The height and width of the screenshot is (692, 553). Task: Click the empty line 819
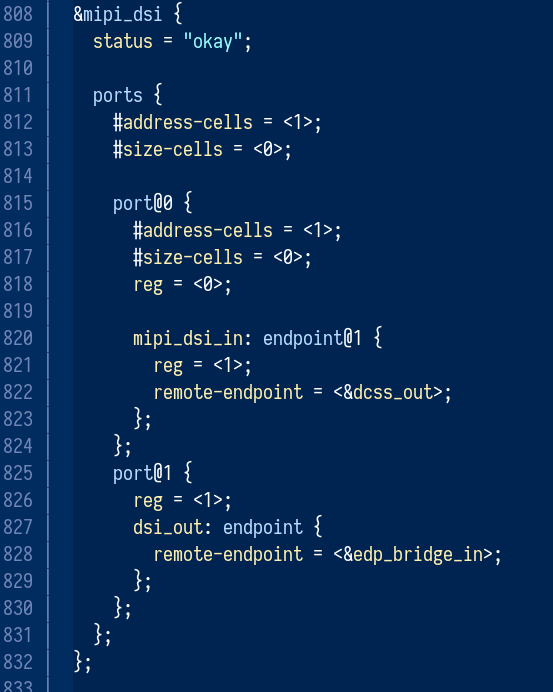tap(309, 312)
